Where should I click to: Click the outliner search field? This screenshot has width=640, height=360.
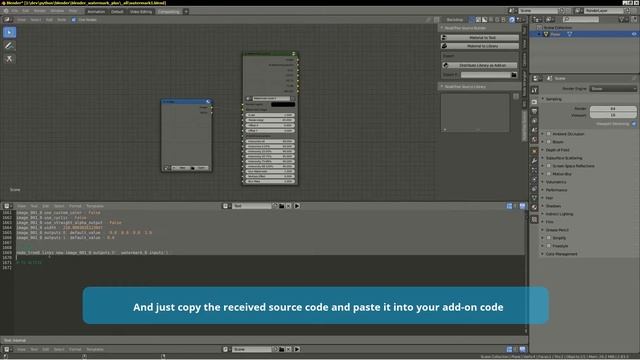[580, 20]
